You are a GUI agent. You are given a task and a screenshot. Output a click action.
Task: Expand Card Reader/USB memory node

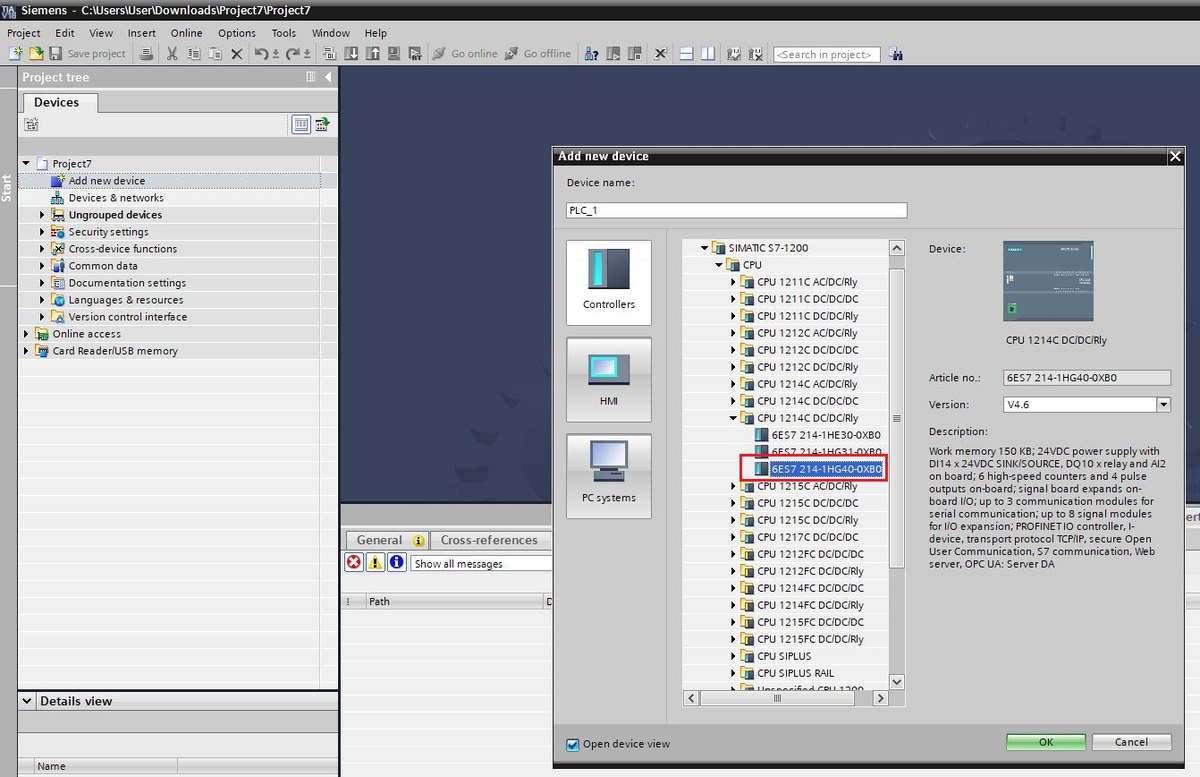pos(27,351)
